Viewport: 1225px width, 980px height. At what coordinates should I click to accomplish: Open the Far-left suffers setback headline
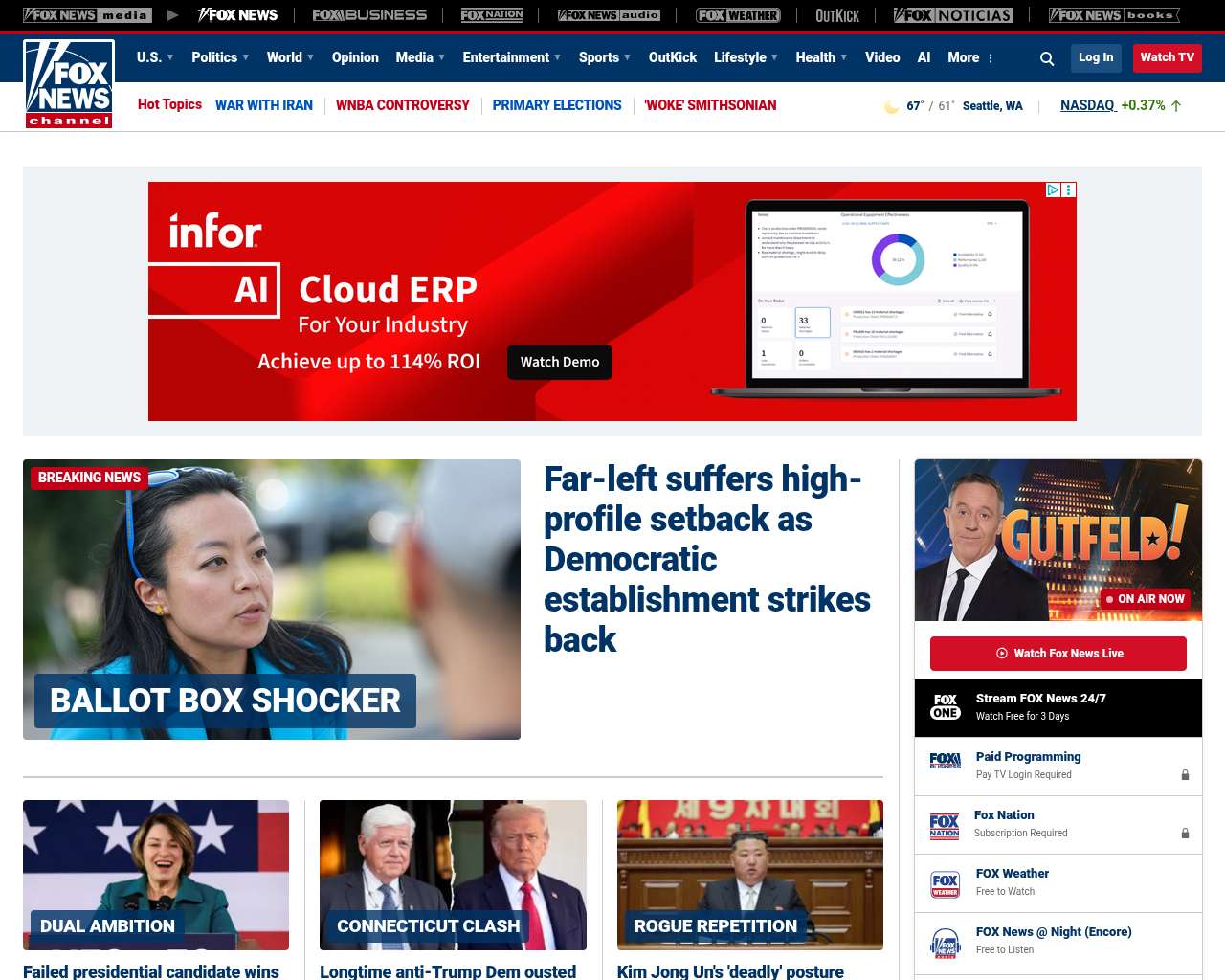[707, 559]
